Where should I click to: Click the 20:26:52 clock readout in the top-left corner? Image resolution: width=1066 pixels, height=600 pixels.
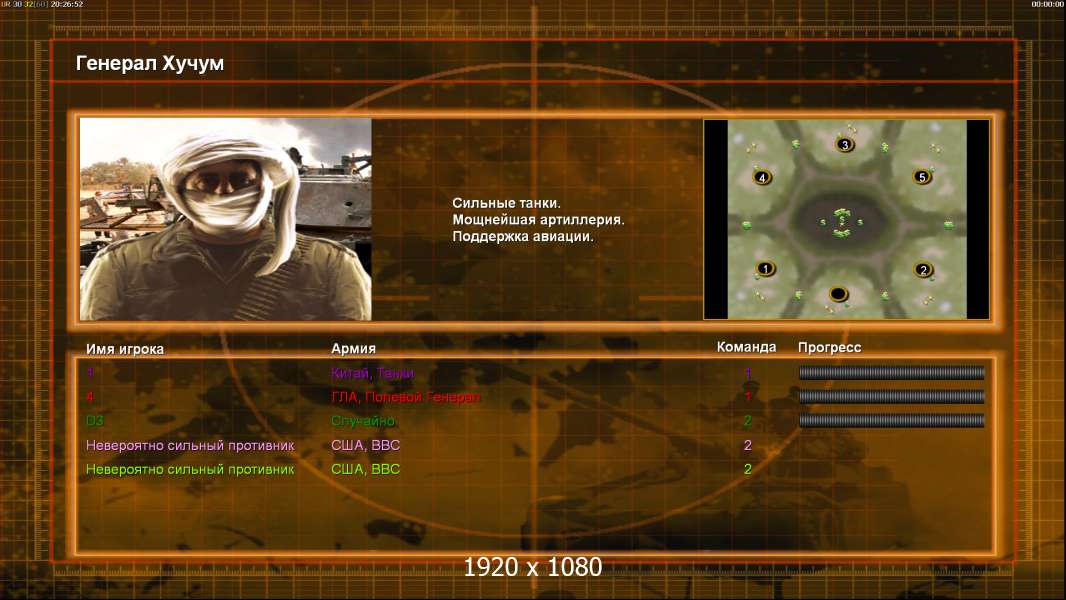[x=67, y=4]
